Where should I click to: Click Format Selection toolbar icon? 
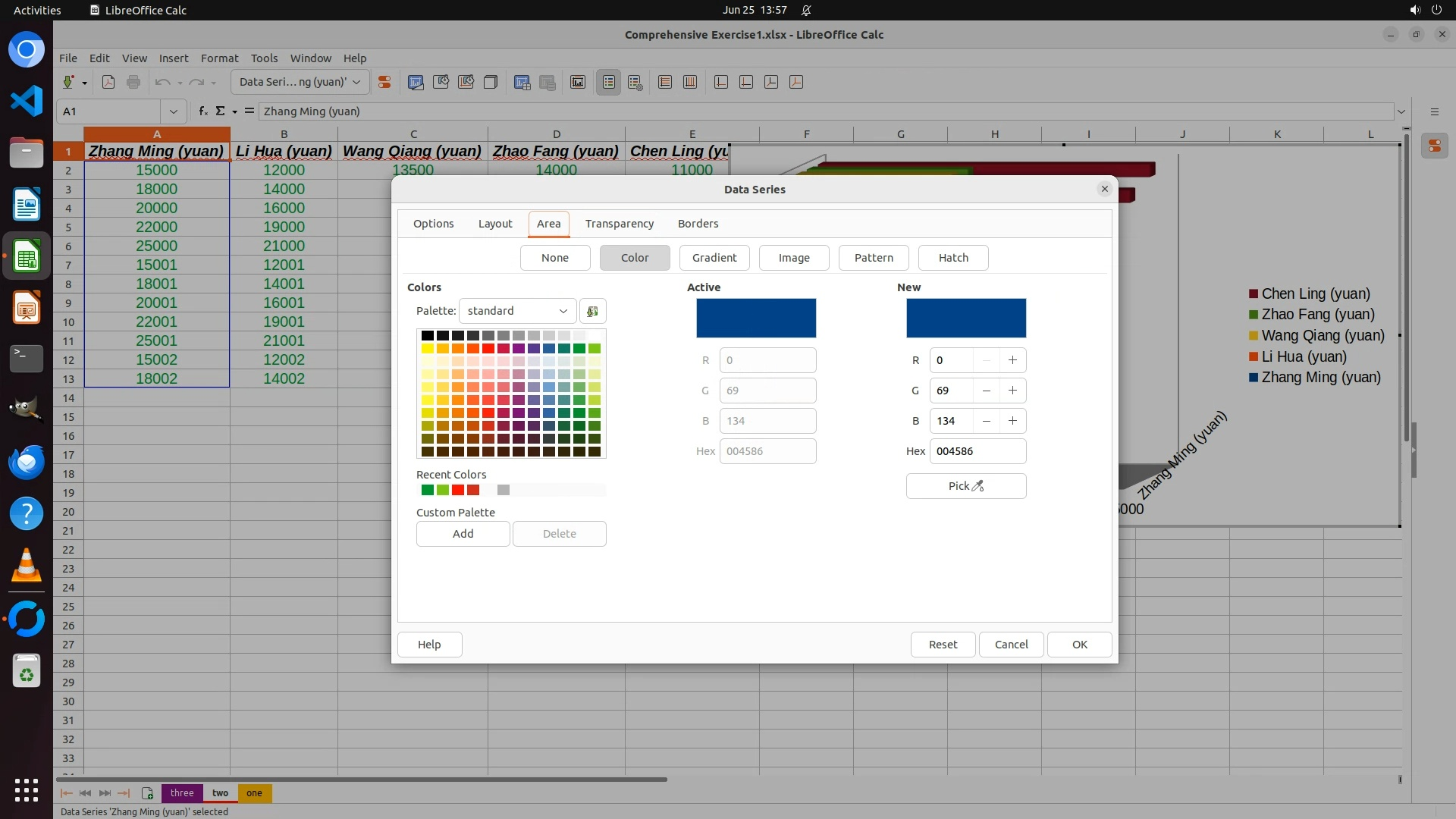(x=384, y=82)
